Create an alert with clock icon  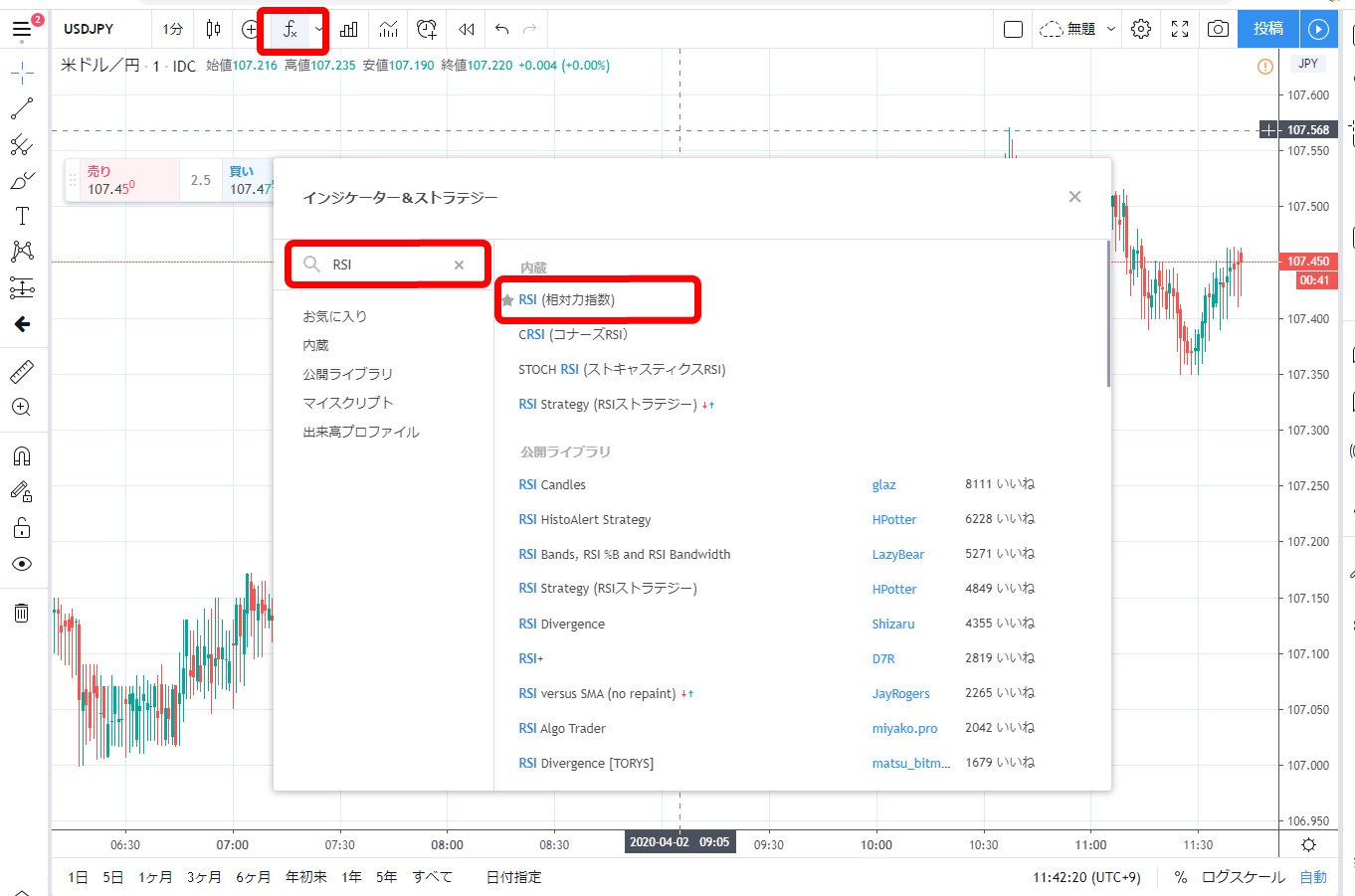coord(427,29)
